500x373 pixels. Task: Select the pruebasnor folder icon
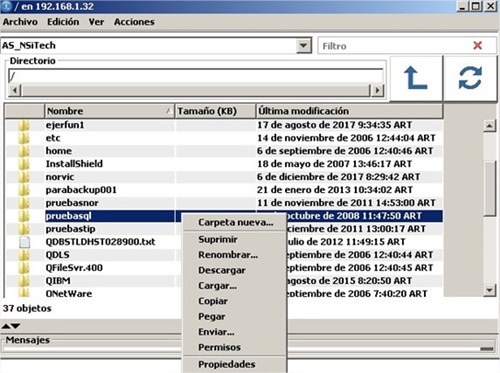pos(24,203)
